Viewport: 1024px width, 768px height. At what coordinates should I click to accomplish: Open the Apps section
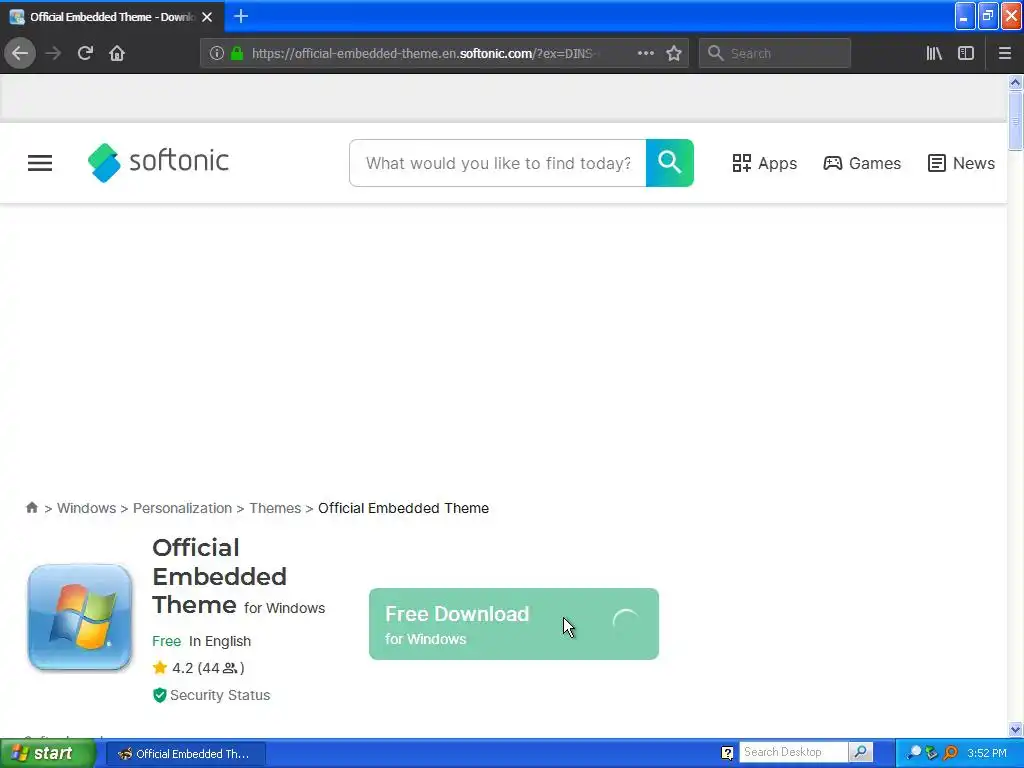coord(765,163)
